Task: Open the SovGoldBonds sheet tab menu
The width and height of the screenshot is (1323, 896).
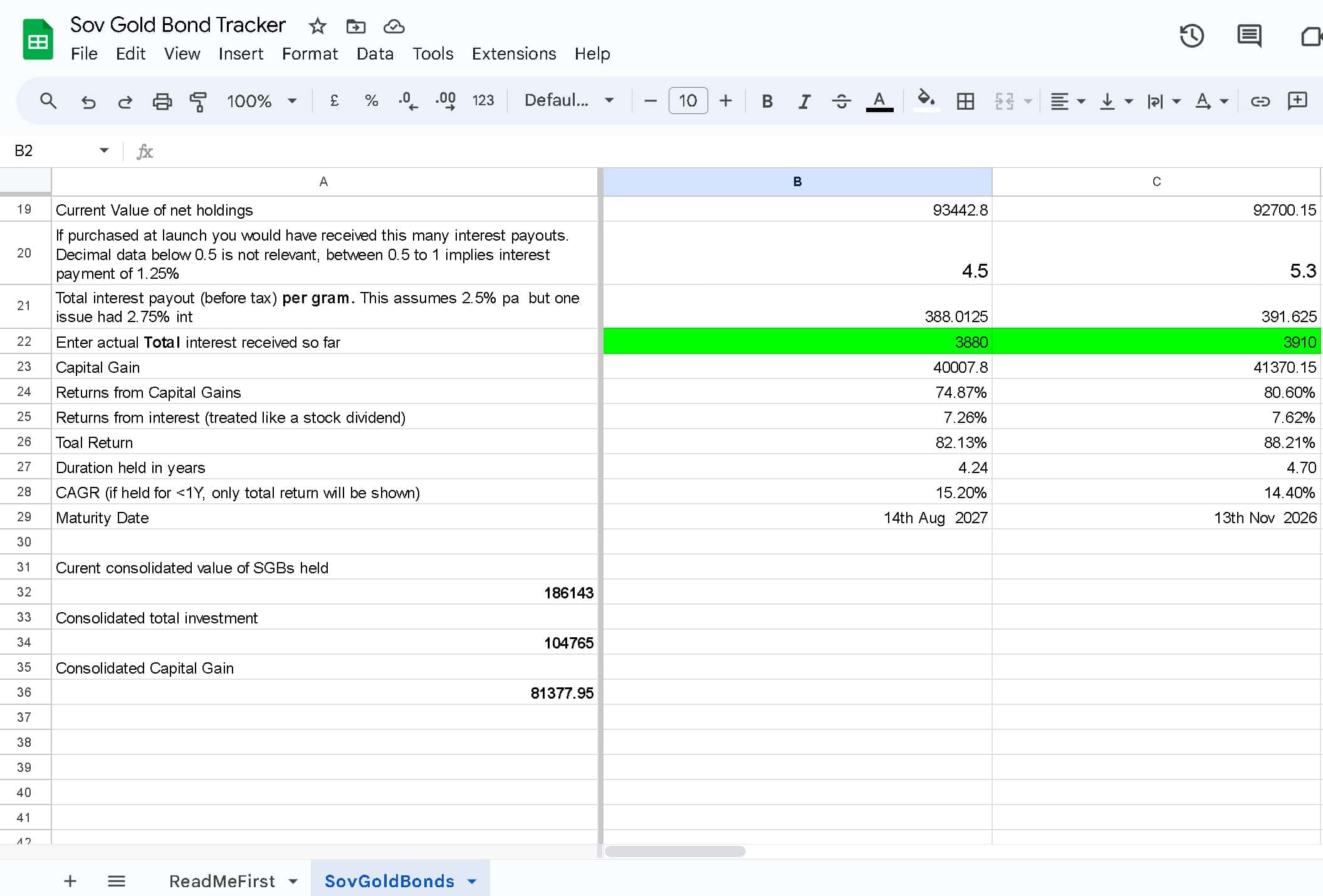Action: [x=471, y=881]
